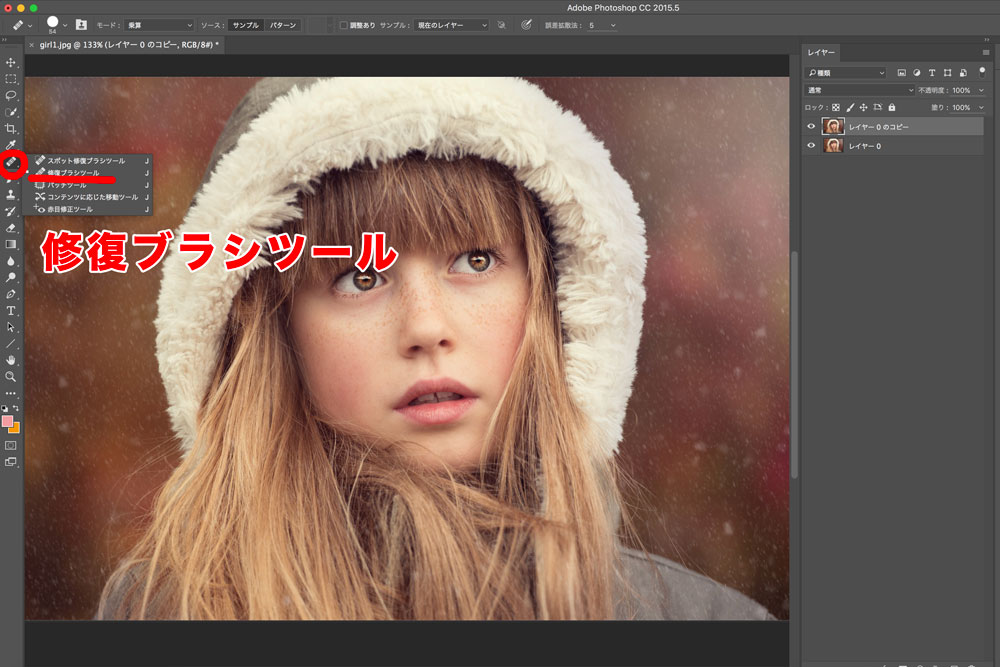
Task: Open the tool preset picker arrow
Action: (x=30, y=26)
